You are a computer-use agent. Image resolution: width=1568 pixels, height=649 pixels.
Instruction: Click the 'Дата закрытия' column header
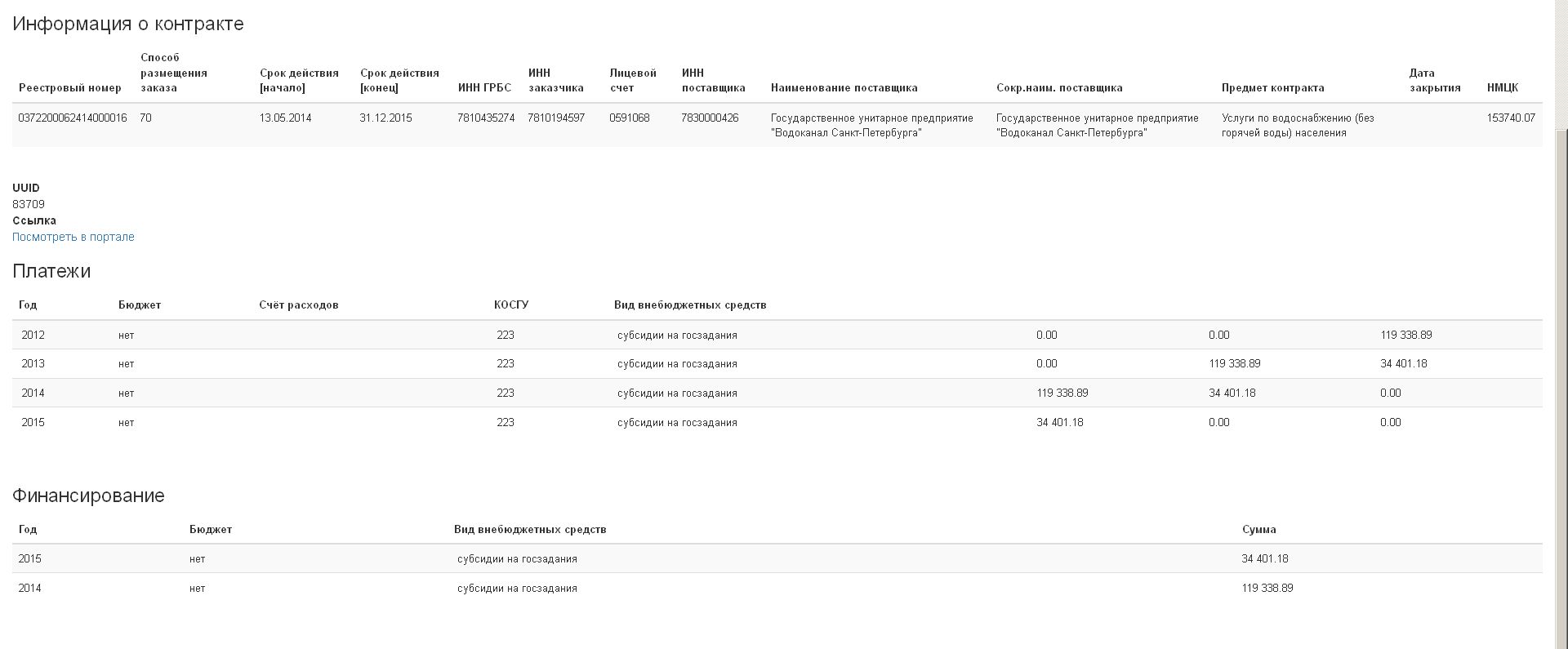pyautogui.click(x=1434, y=80)
